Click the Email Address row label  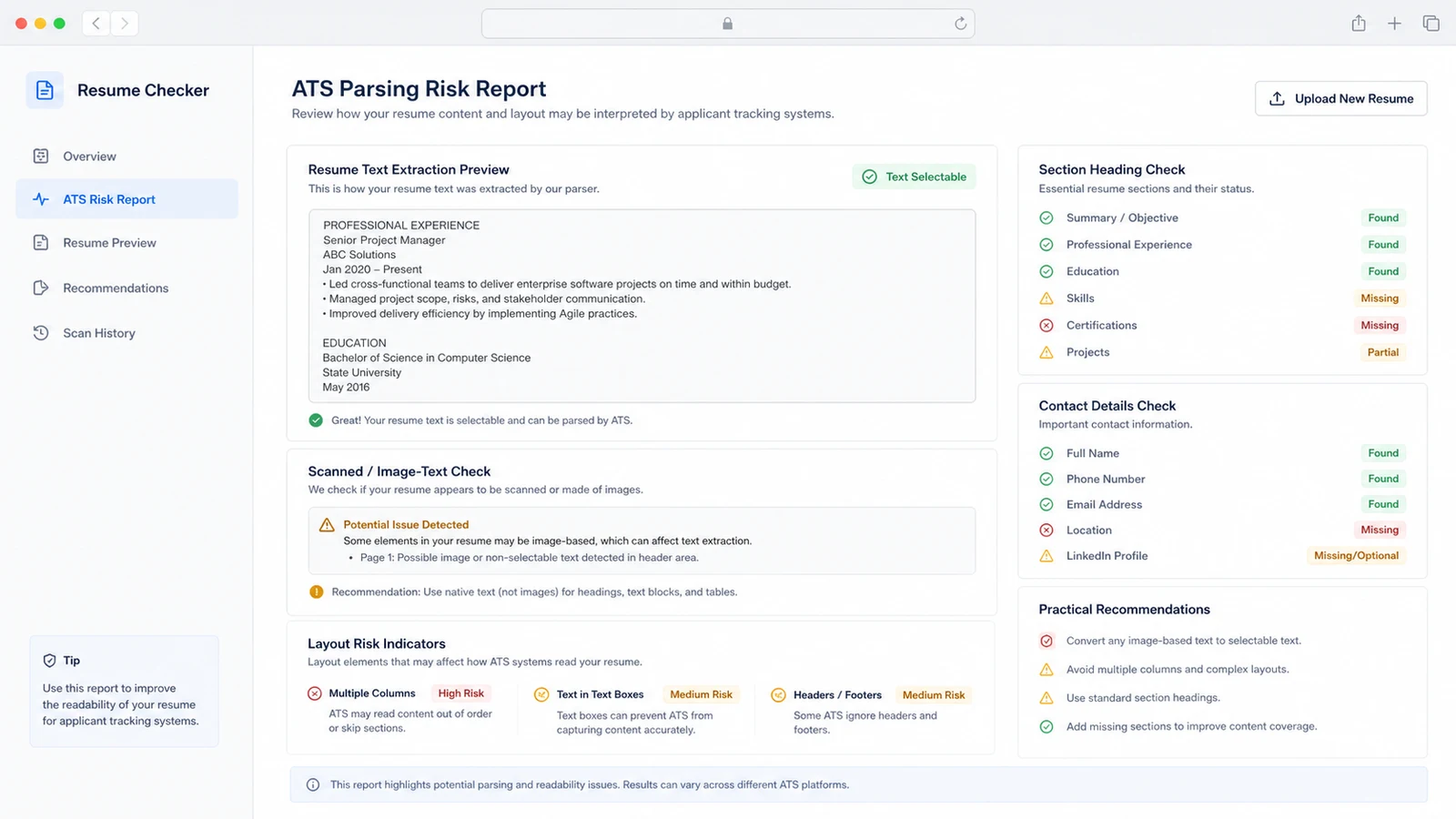(x=1104, y=505)
